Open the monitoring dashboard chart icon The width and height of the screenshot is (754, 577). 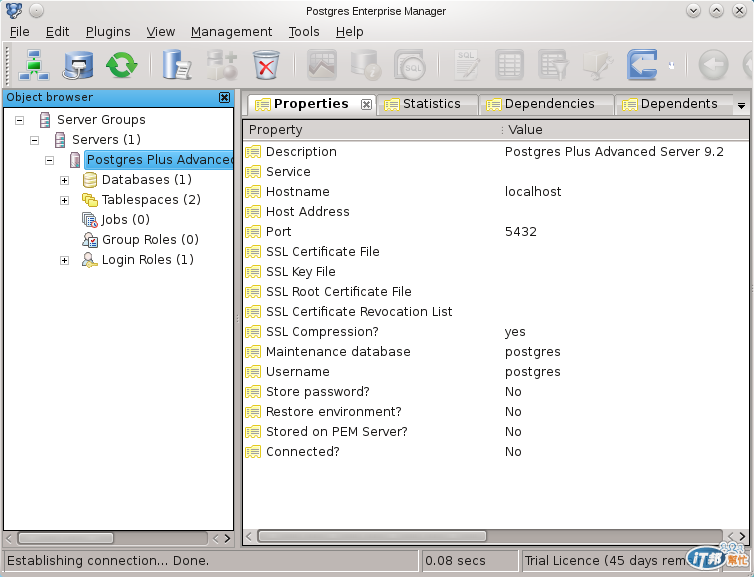[x=322, y=65]
